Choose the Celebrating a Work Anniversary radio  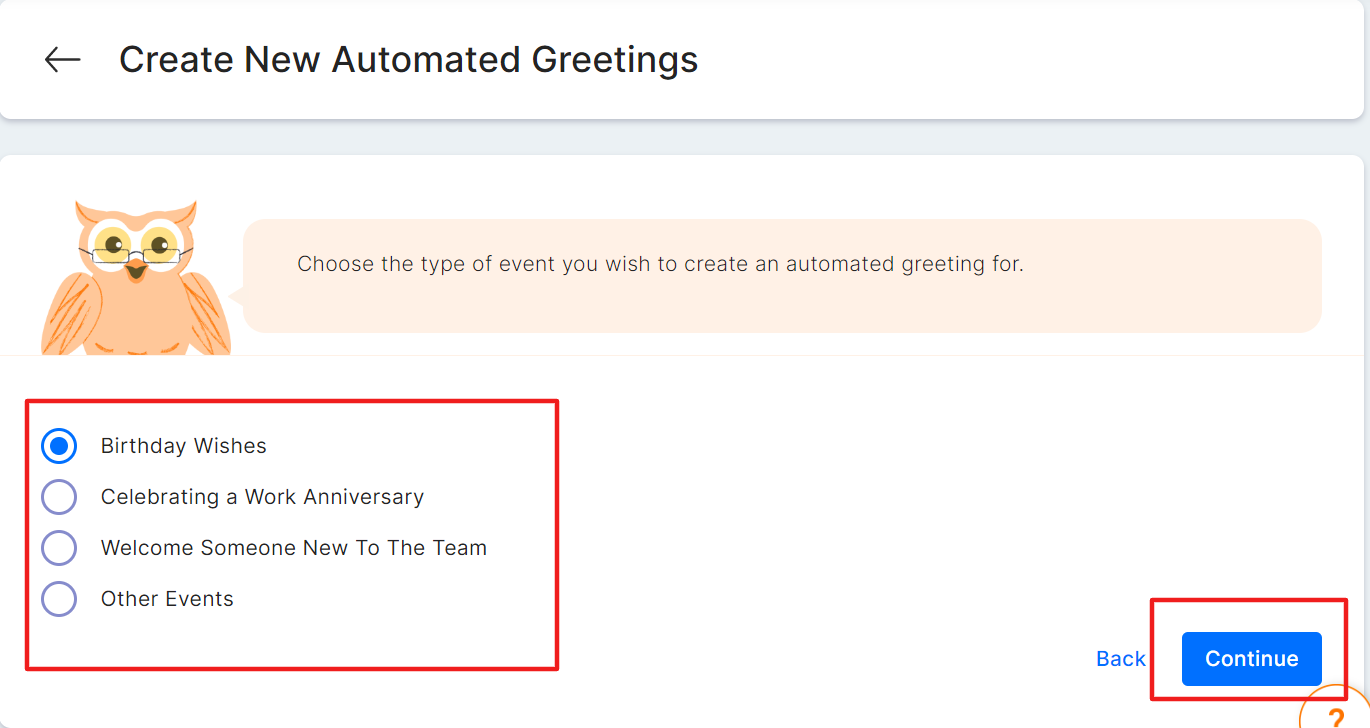[59, 497]
